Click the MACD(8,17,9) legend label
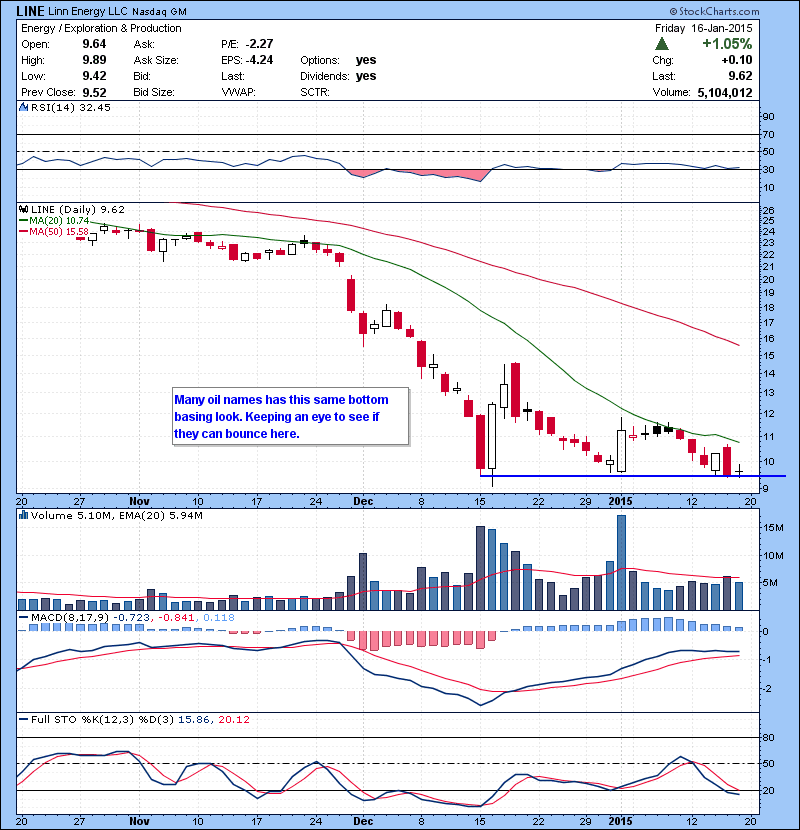The height and width of the screenshot is (830, 800). tap(70, 617)
